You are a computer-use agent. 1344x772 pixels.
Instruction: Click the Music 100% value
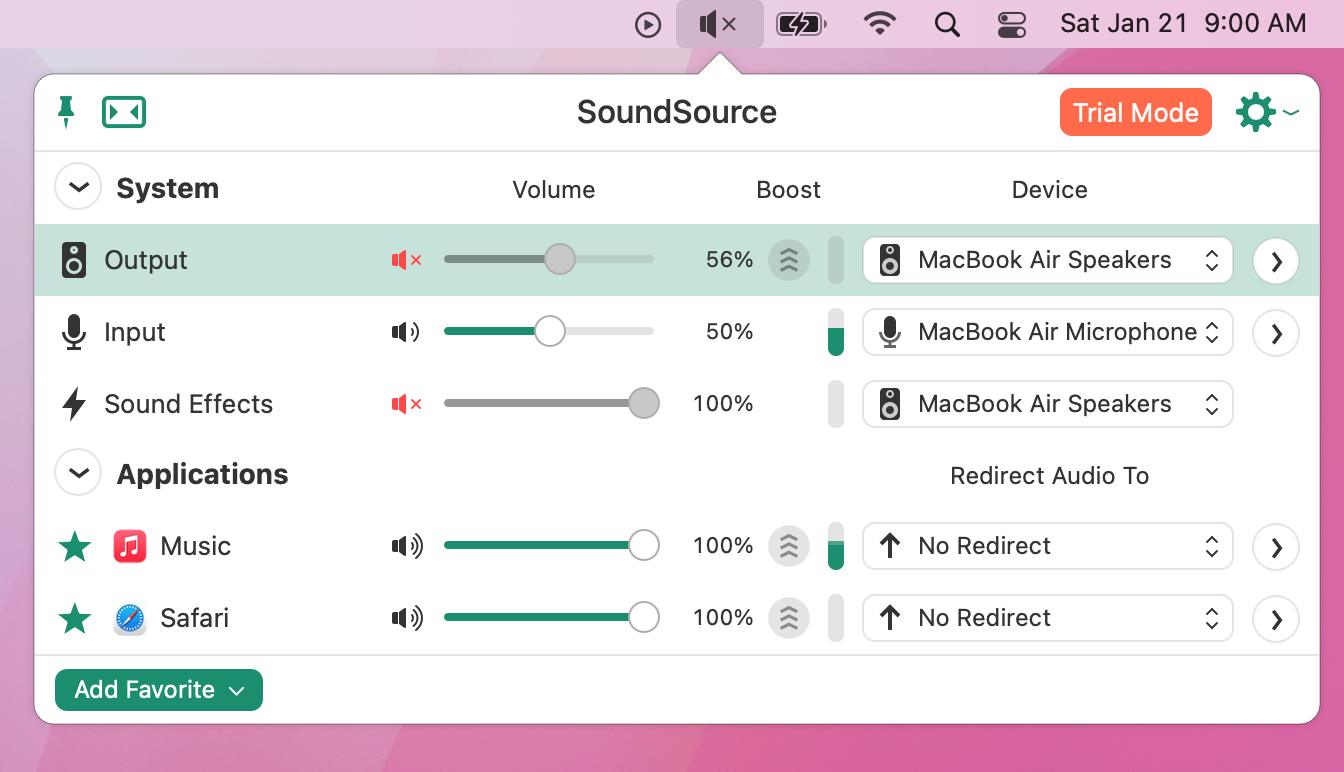[x=723, y=546]
